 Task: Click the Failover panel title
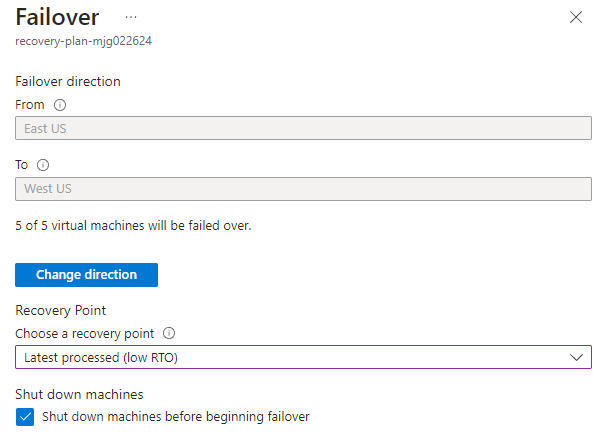(57, 18)
